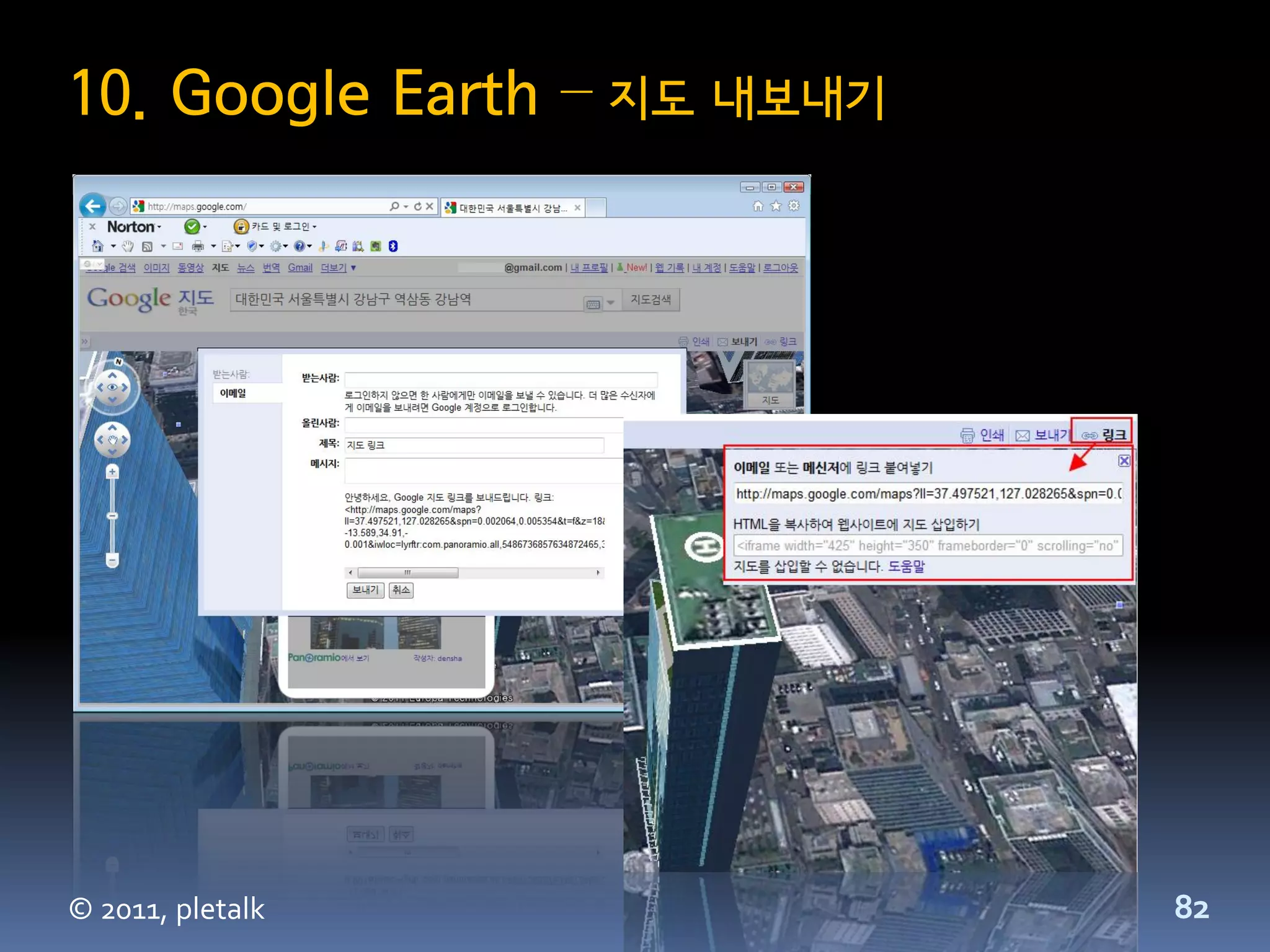
Task: Click the map zoom slider handle
Action: point(112,516)
